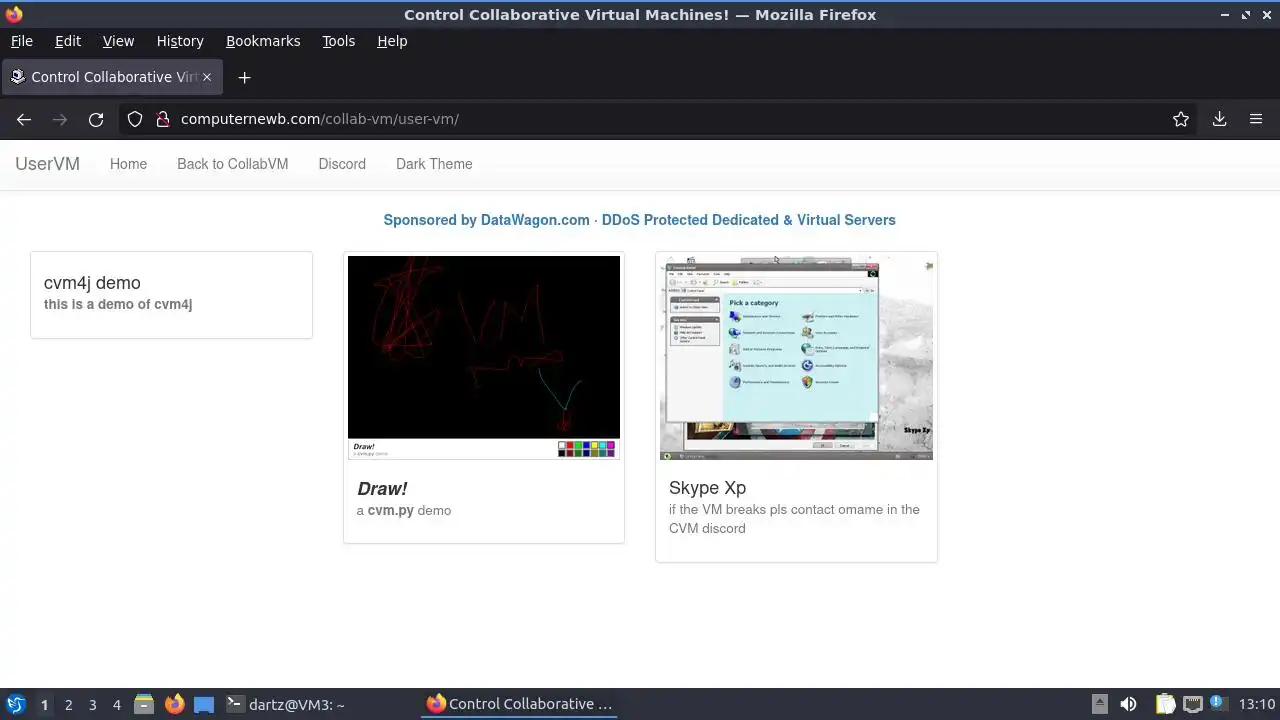The height and width of the screenshot is (720, 1280).
Task: Click the browser Forward arrow
Action: point(60,119)
